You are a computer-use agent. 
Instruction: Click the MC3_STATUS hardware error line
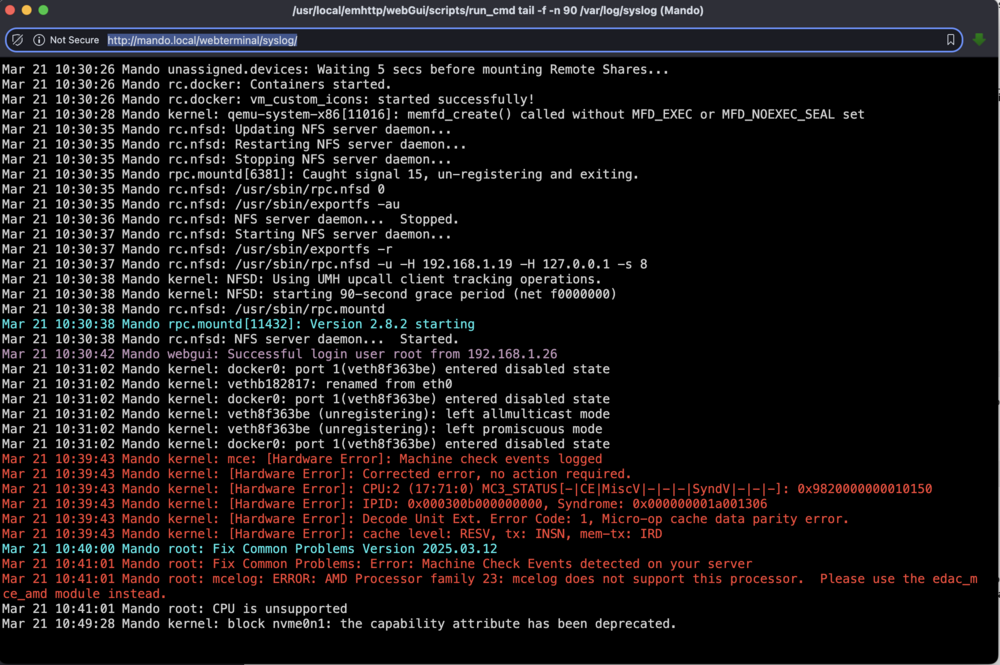tap(467, 489)
